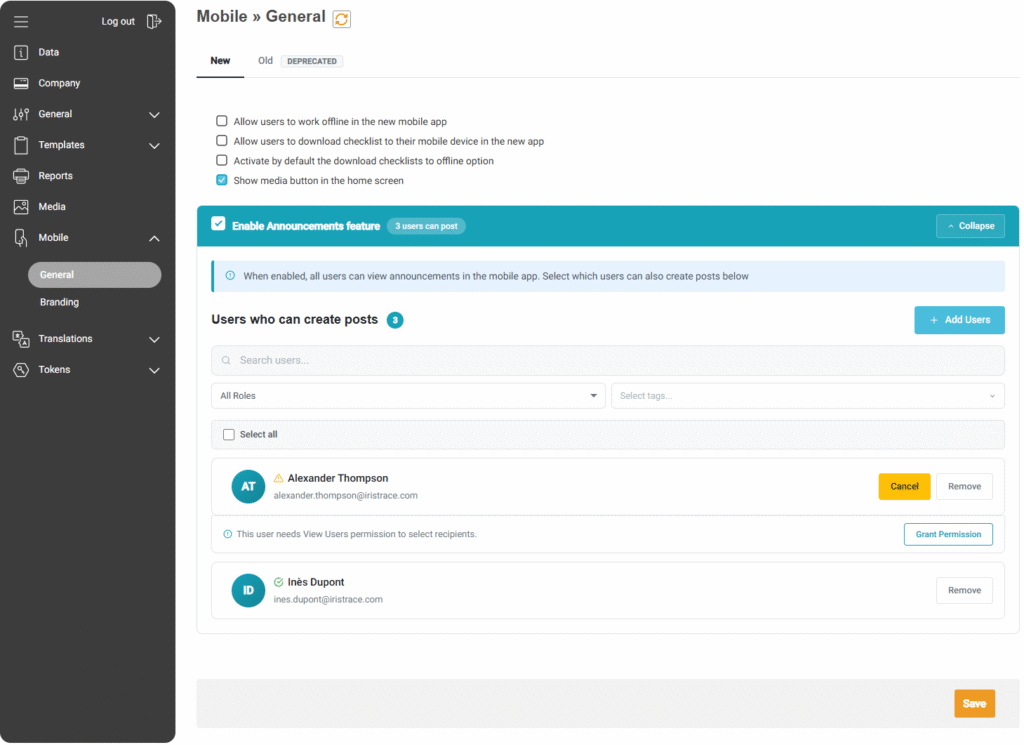Uncheck Show media button in home screen

point(222,181)
